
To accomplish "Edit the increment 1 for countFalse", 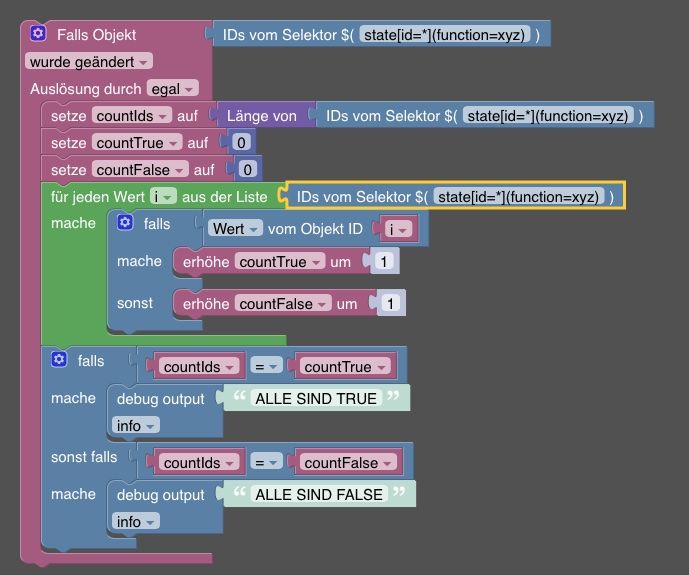I will 390,304.
